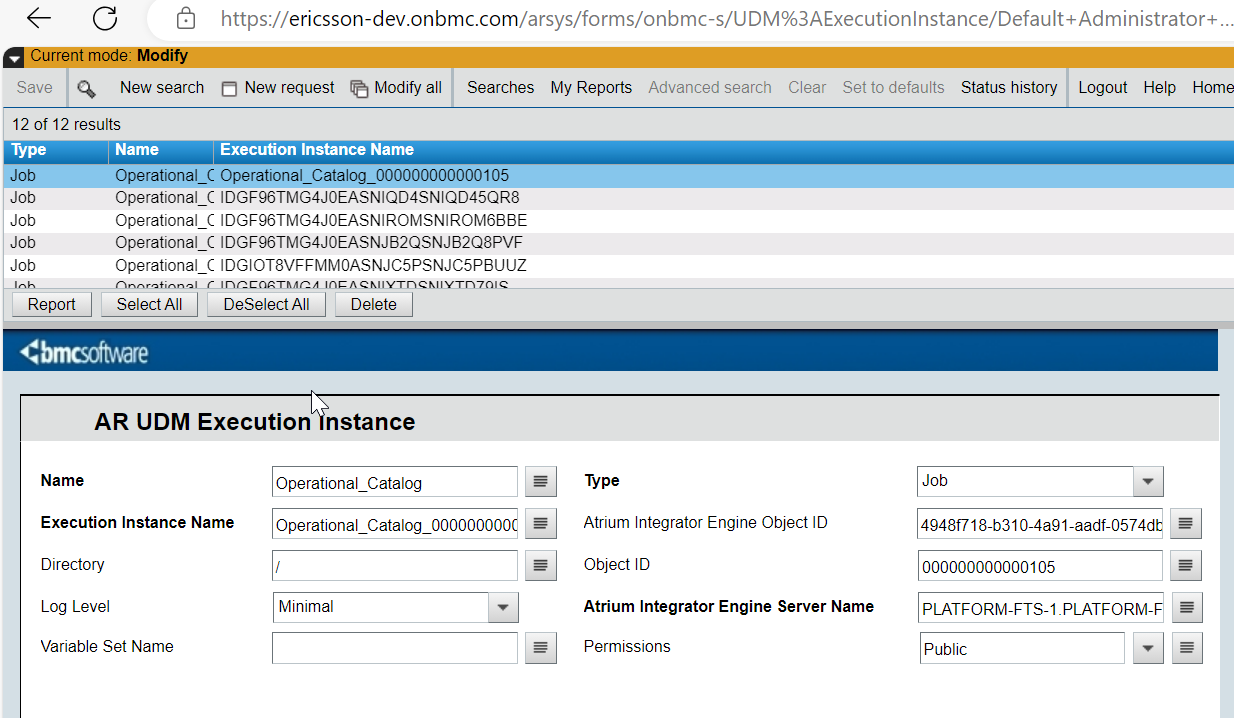The width and height of the screenshot is (1234, 718).
Task: Click Clear in toolbar
Action: tap(807, 88)
